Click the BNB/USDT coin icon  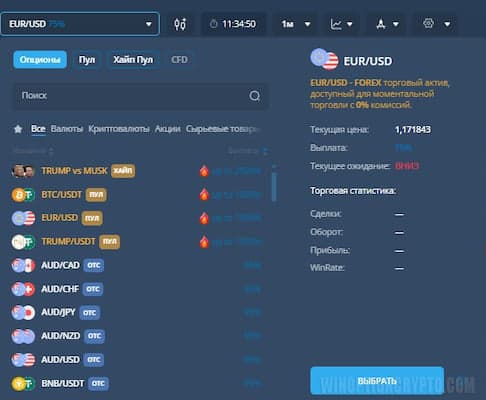click(x=23, y=384)
